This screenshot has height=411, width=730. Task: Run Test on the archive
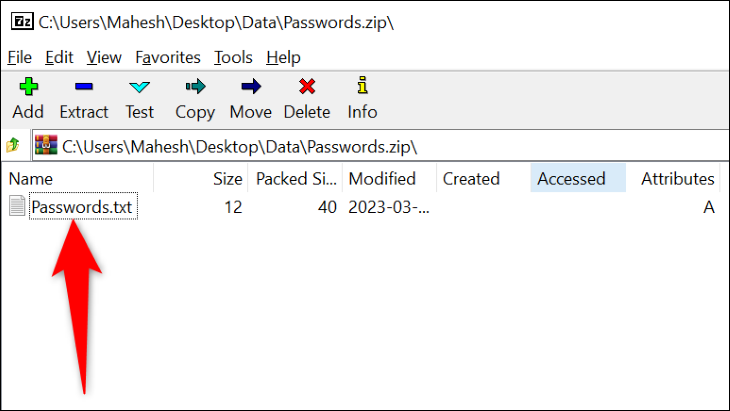[x=140, y=97]
